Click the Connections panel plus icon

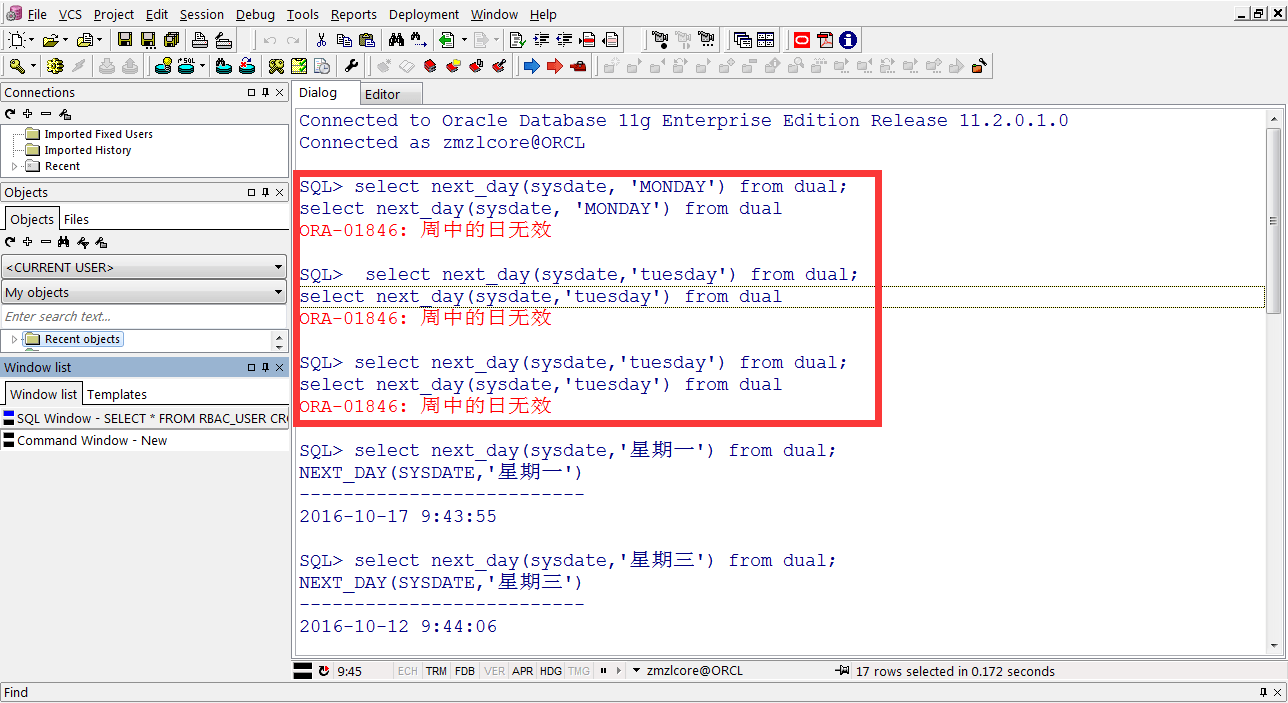pyautogui.click(x=28, y=114)
